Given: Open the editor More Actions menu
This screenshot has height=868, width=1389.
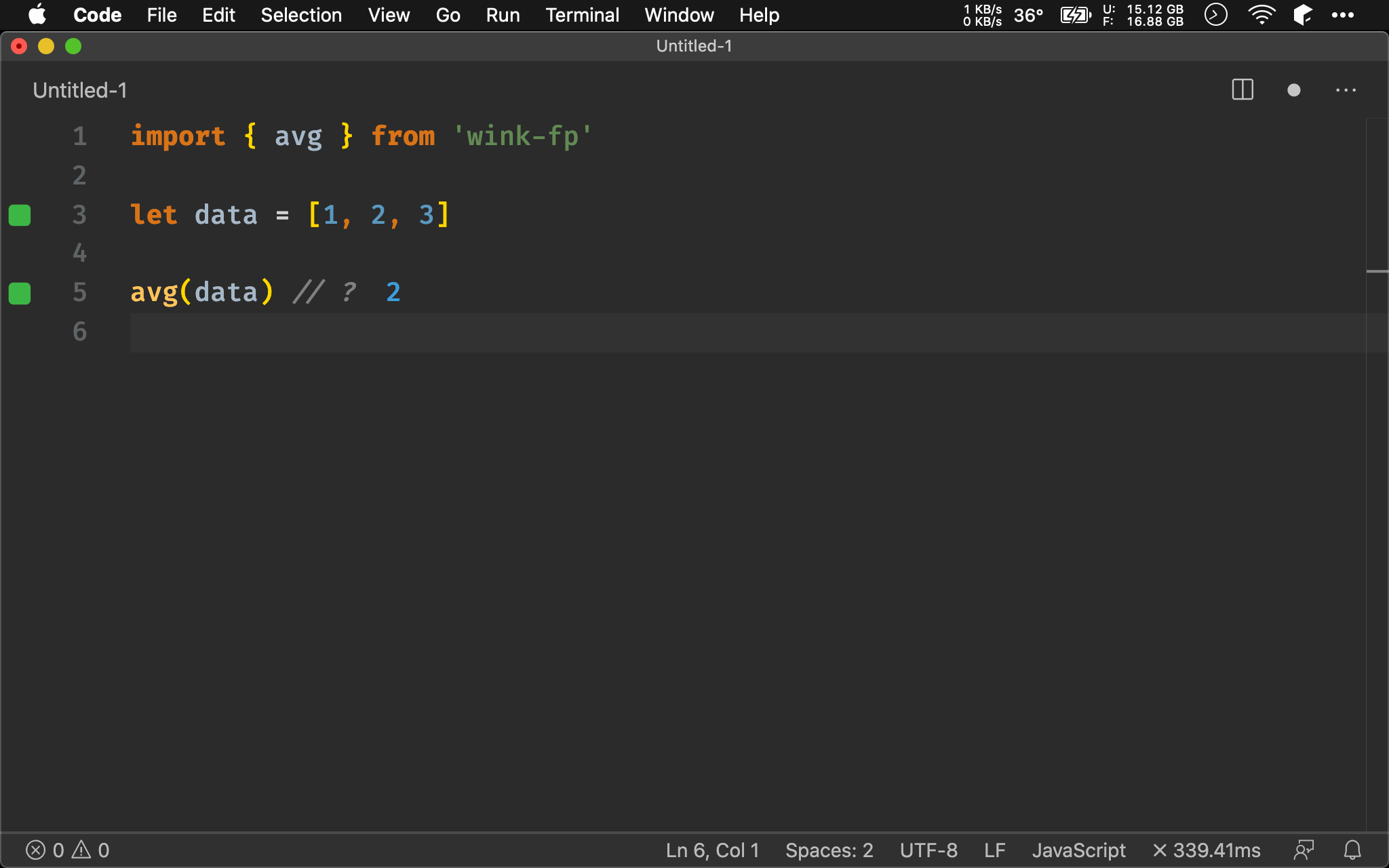Looking at the screenshot, I should click(x=1346, y=90).
